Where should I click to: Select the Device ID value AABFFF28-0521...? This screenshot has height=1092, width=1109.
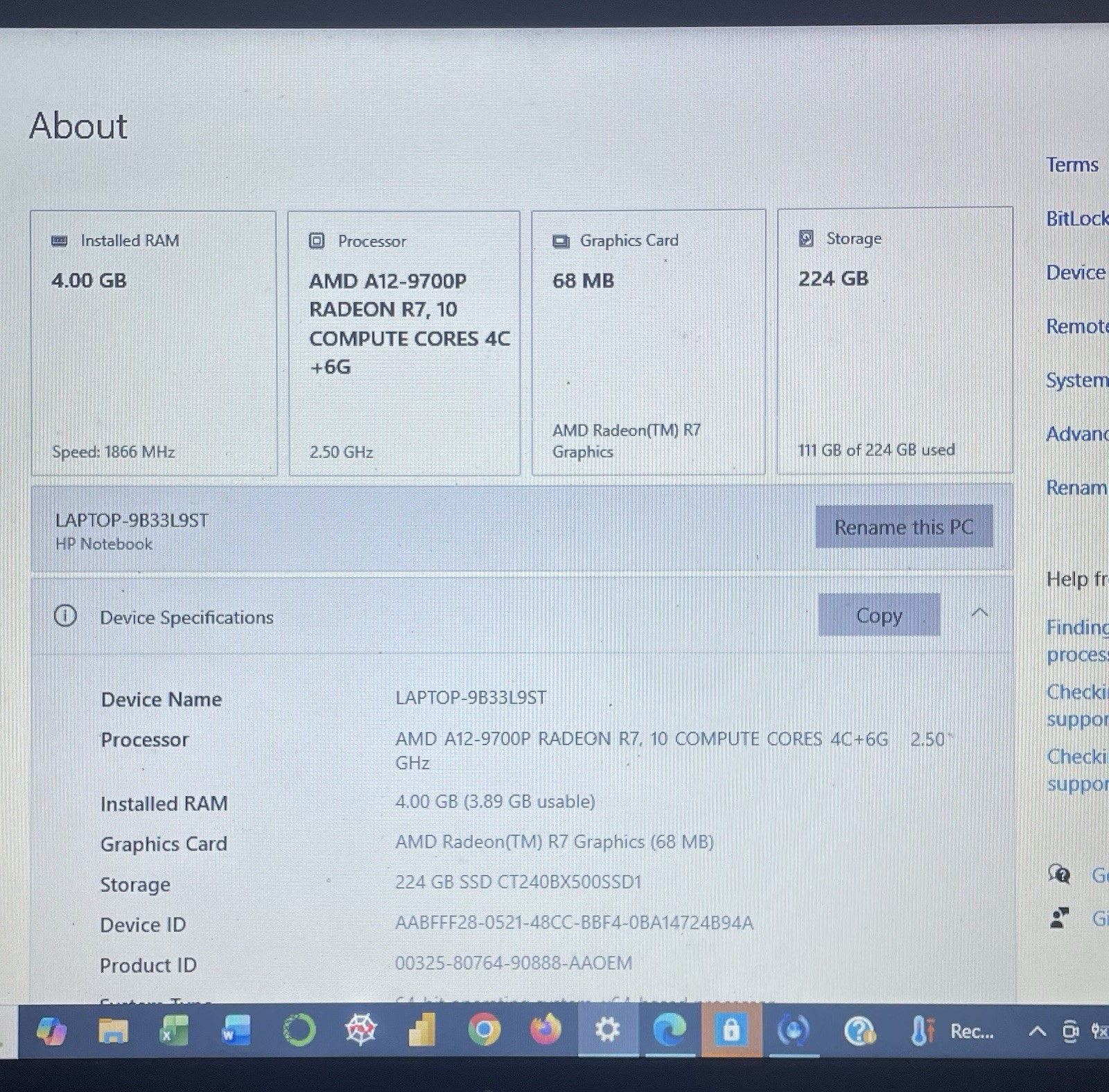tap(574, 923)
